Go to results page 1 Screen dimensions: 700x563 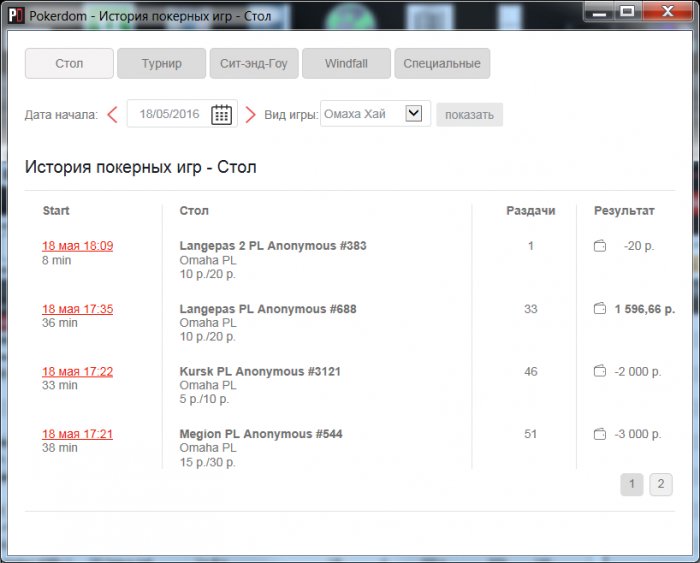click(632, 484)
